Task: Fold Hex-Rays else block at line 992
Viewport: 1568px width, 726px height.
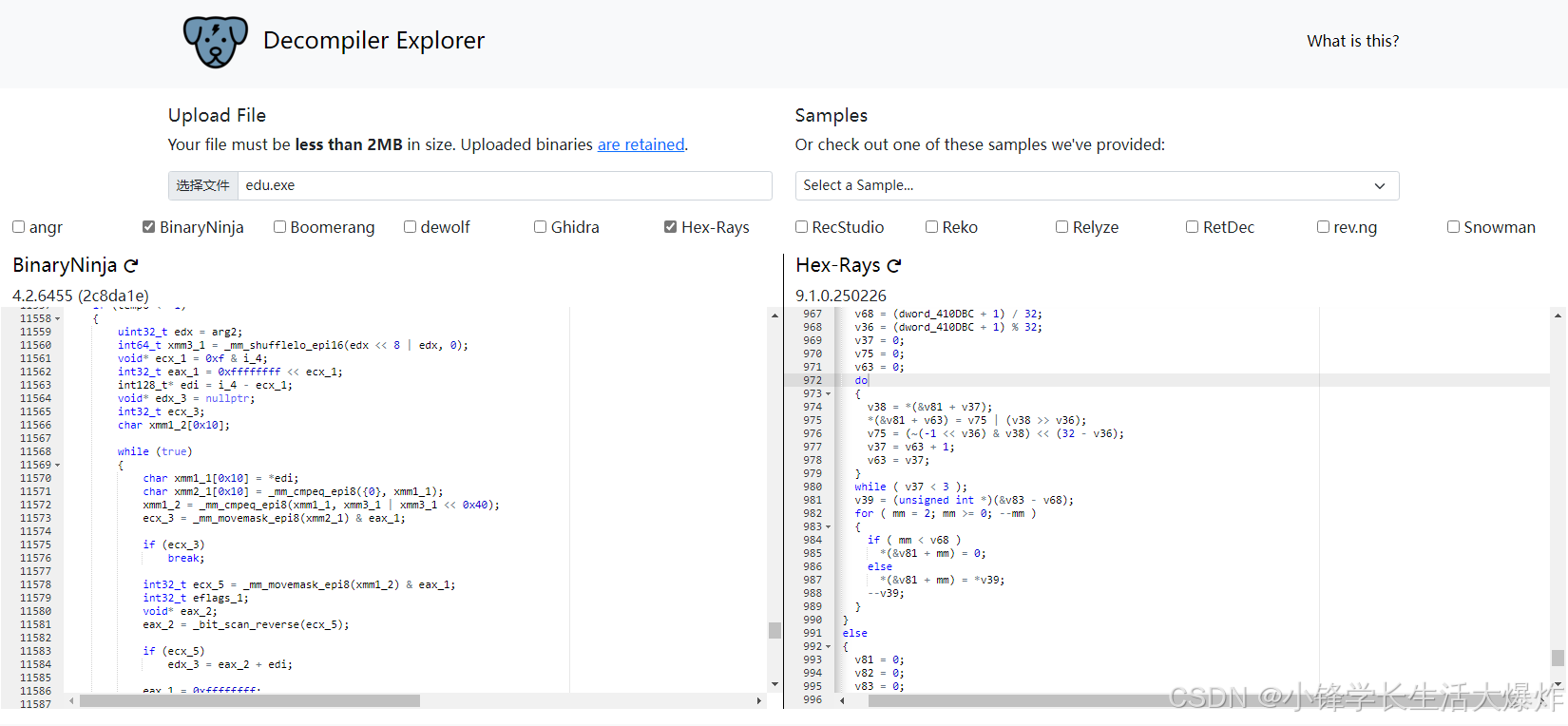Action: tap(829, 646)
